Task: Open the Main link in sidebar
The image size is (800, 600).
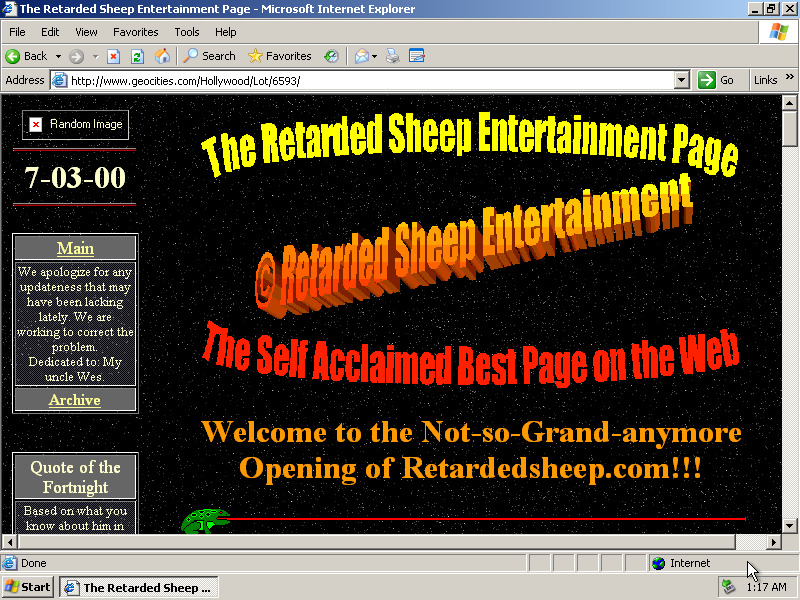Action: coord(76,248)
